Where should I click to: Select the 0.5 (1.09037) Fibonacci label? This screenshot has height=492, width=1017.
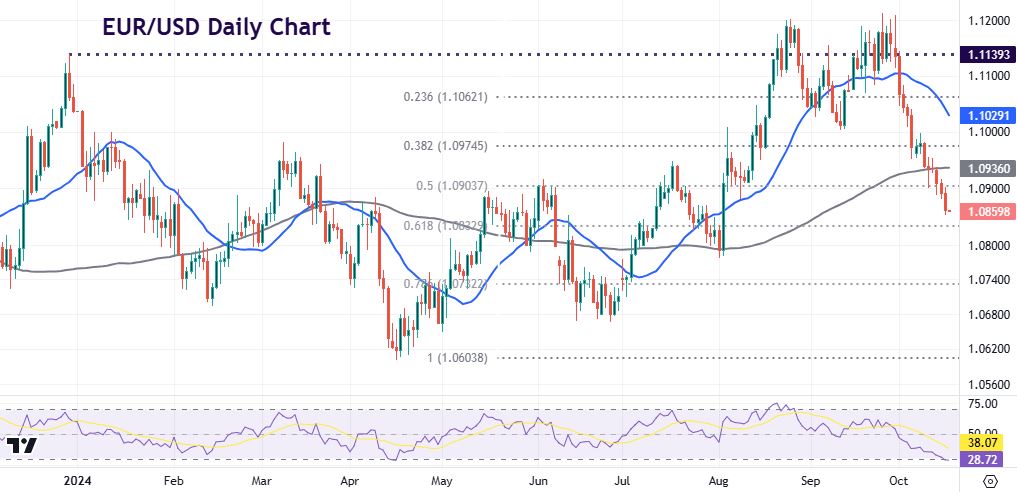450,186
